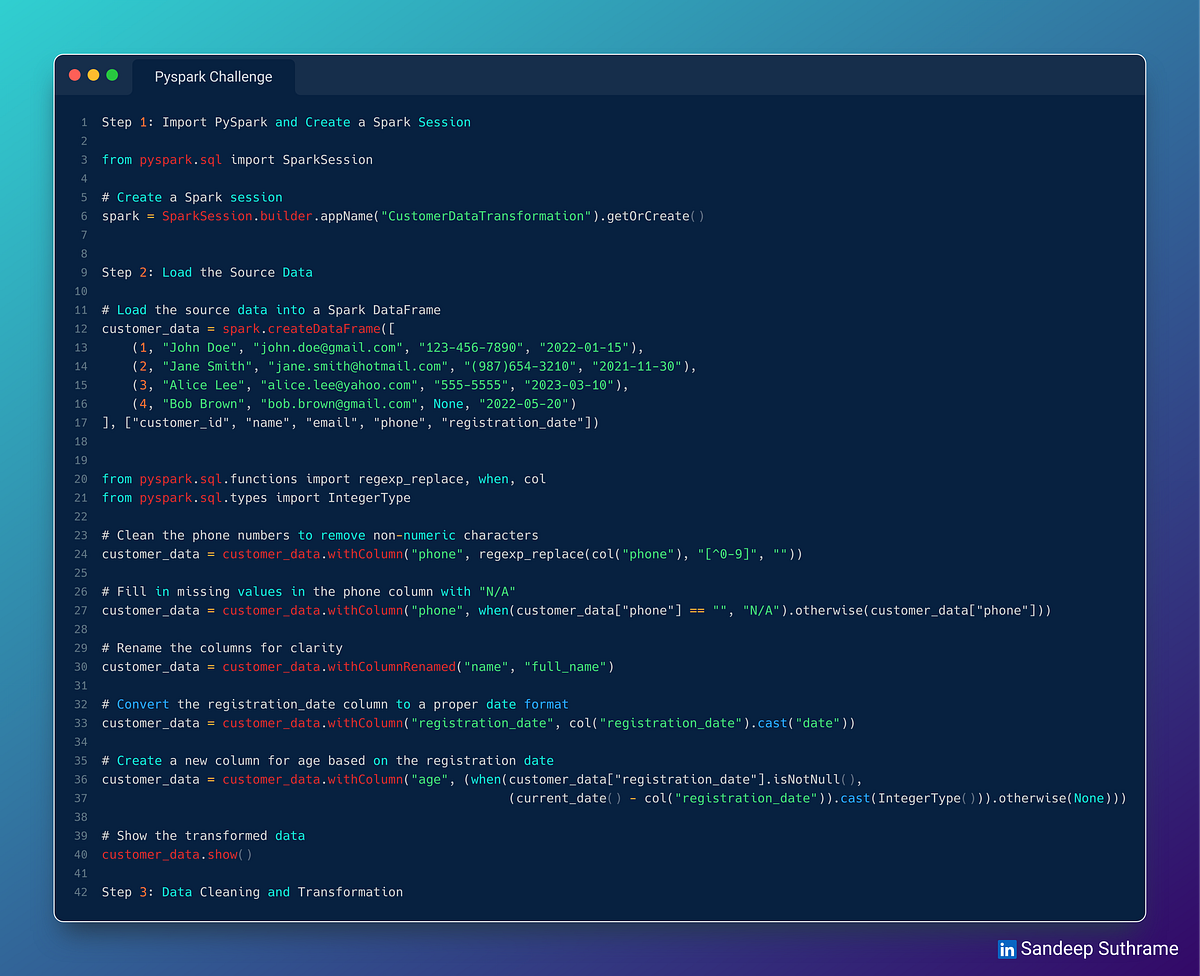Click the red close circle icon

pyautogui.click(x=74, y=74)
